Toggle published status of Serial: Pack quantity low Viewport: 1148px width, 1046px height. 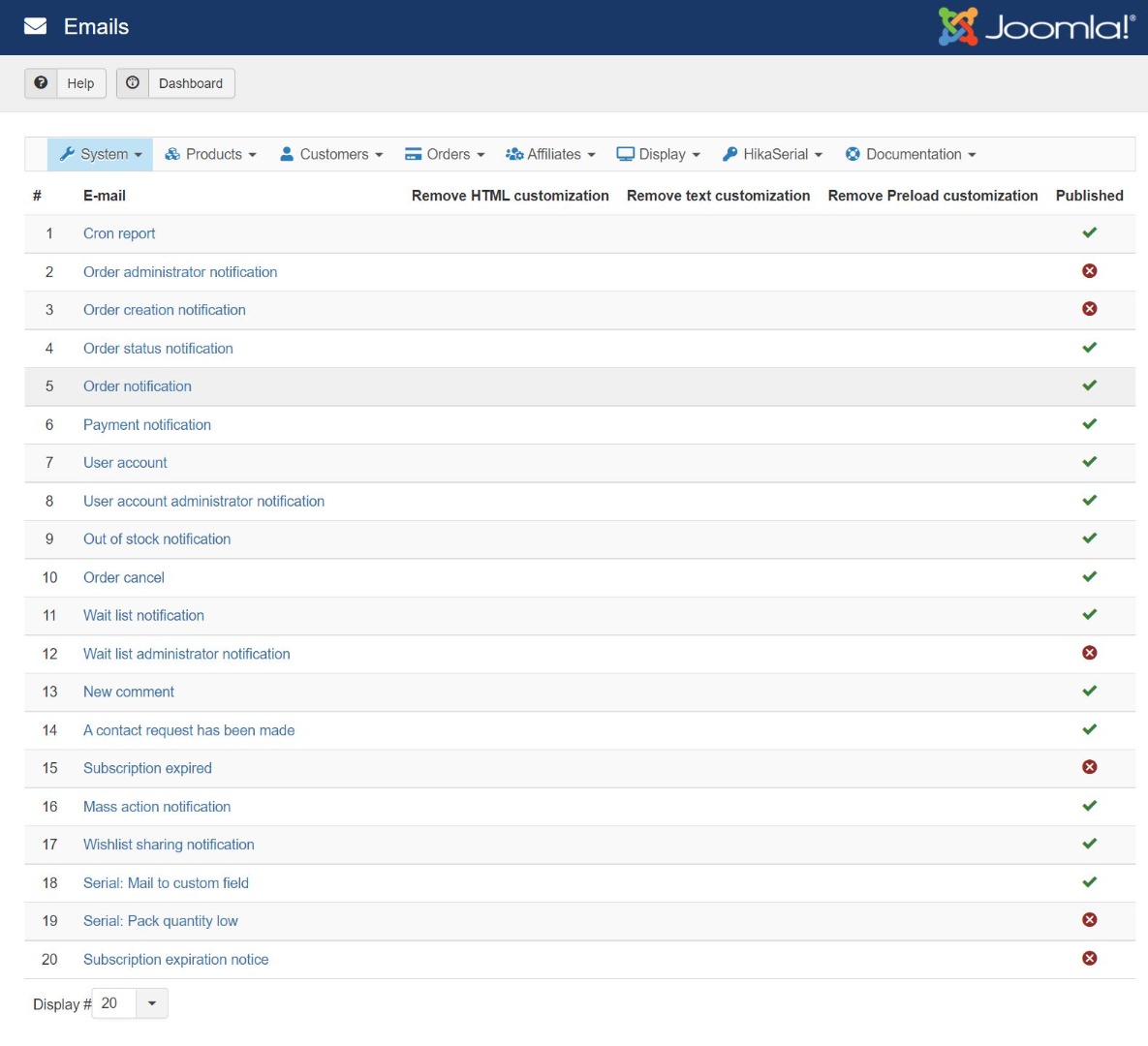click(x=1089, y=920)
